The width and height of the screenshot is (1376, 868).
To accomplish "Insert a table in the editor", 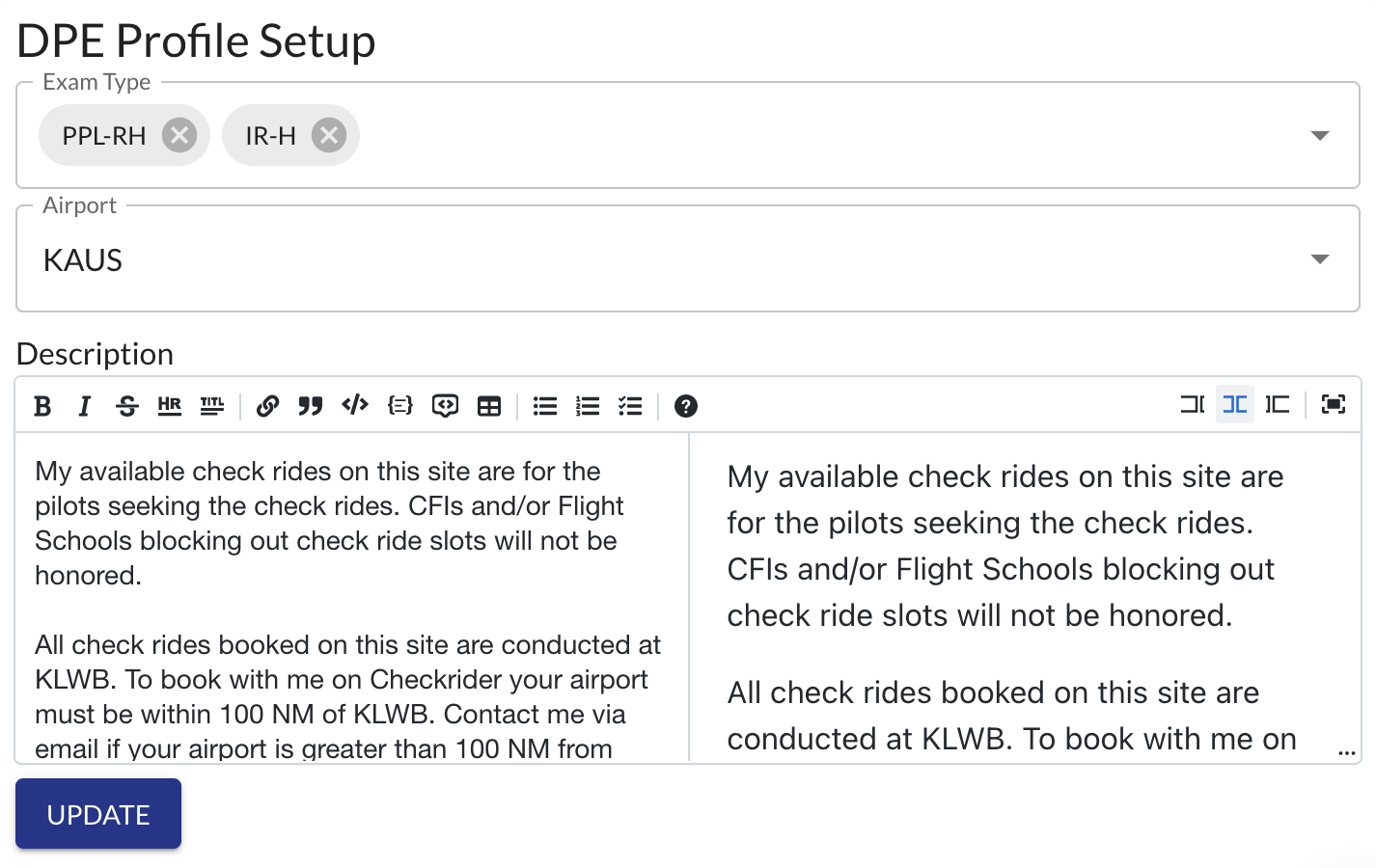I will pyautogui.click(x=489, y=406).
